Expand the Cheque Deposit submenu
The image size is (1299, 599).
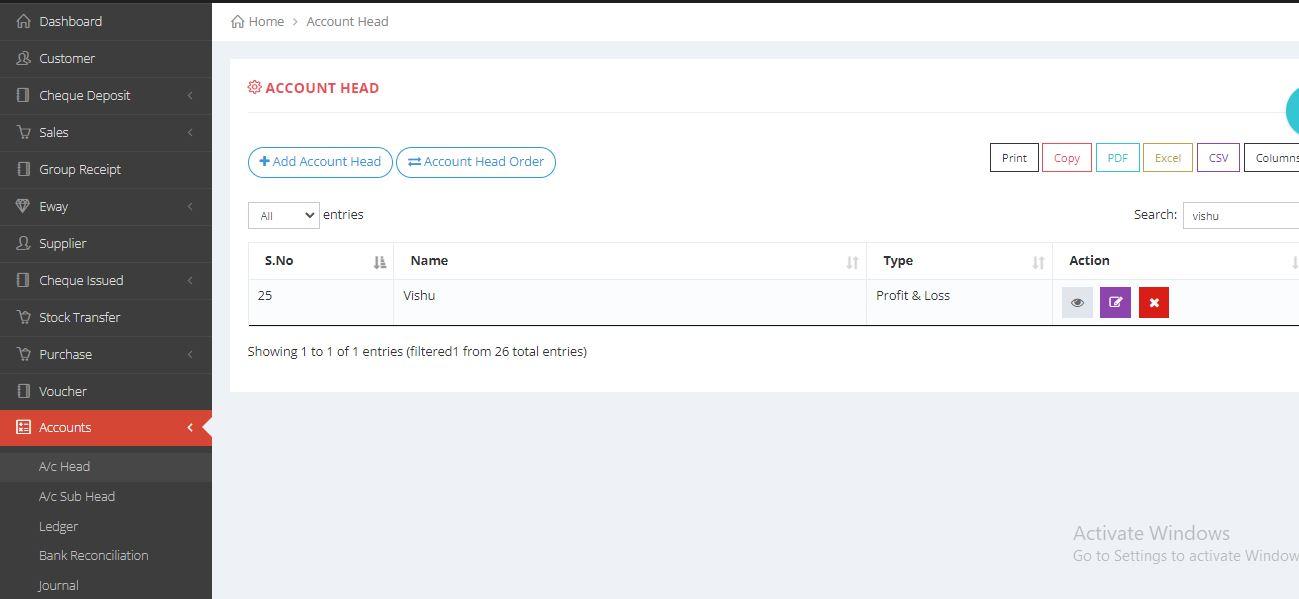click(190, 96)
